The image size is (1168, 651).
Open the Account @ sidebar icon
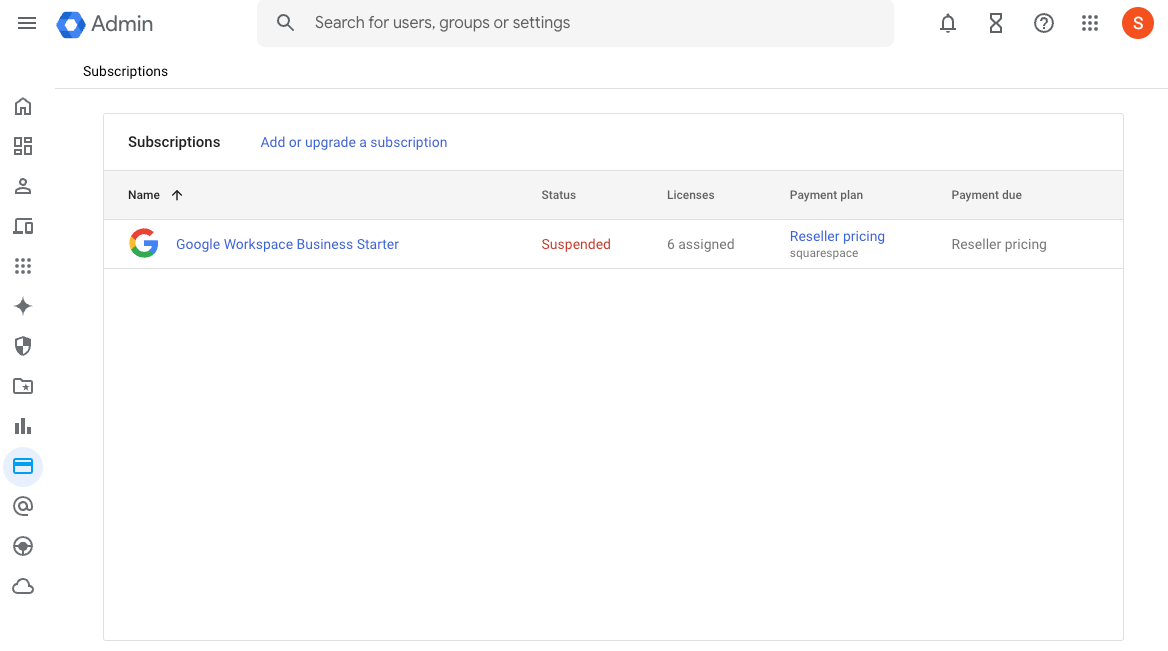pyautogui.click(x=23, y=506)
